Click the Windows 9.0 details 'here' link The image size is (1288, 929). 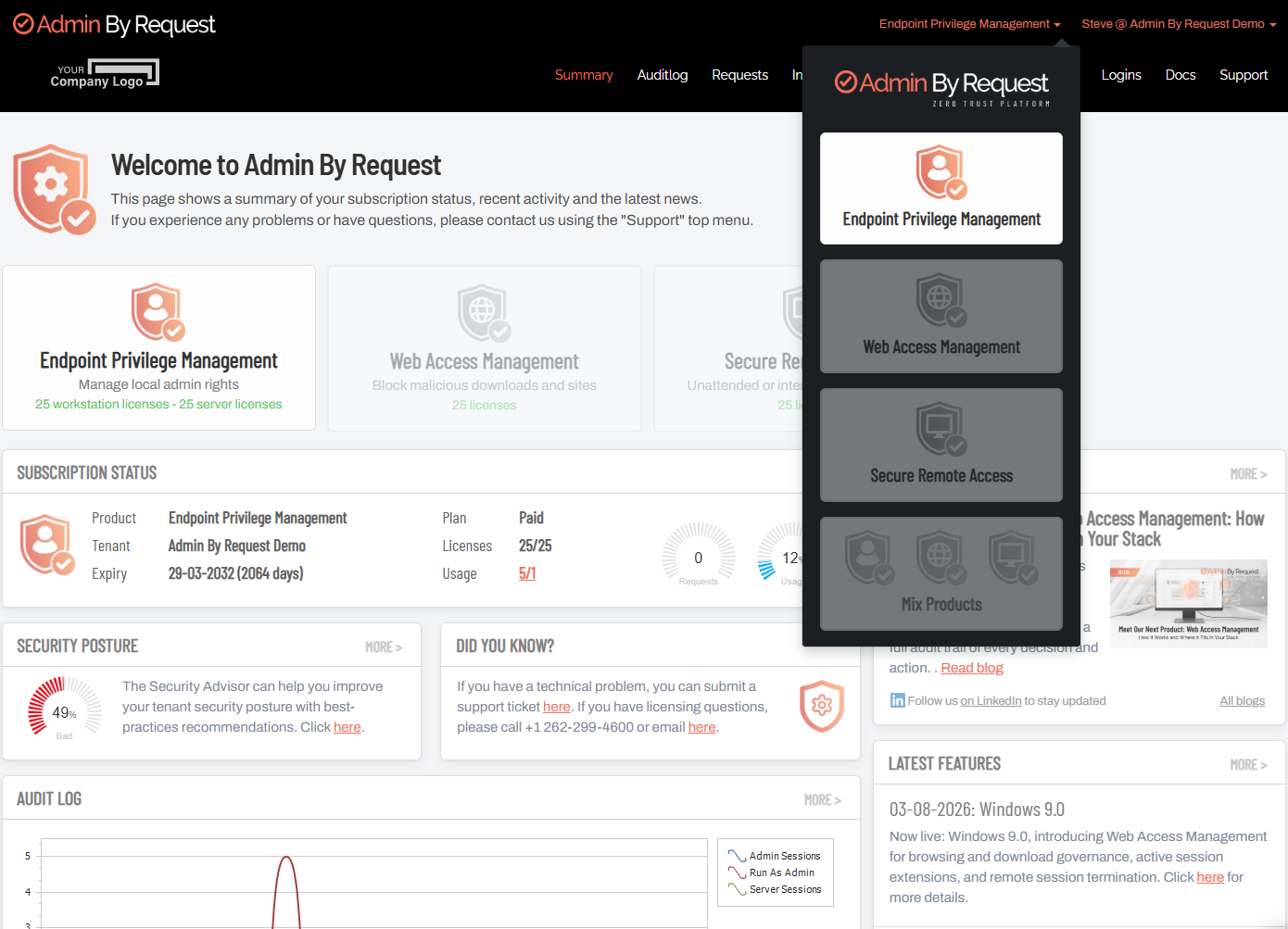tap(1210, 877)
